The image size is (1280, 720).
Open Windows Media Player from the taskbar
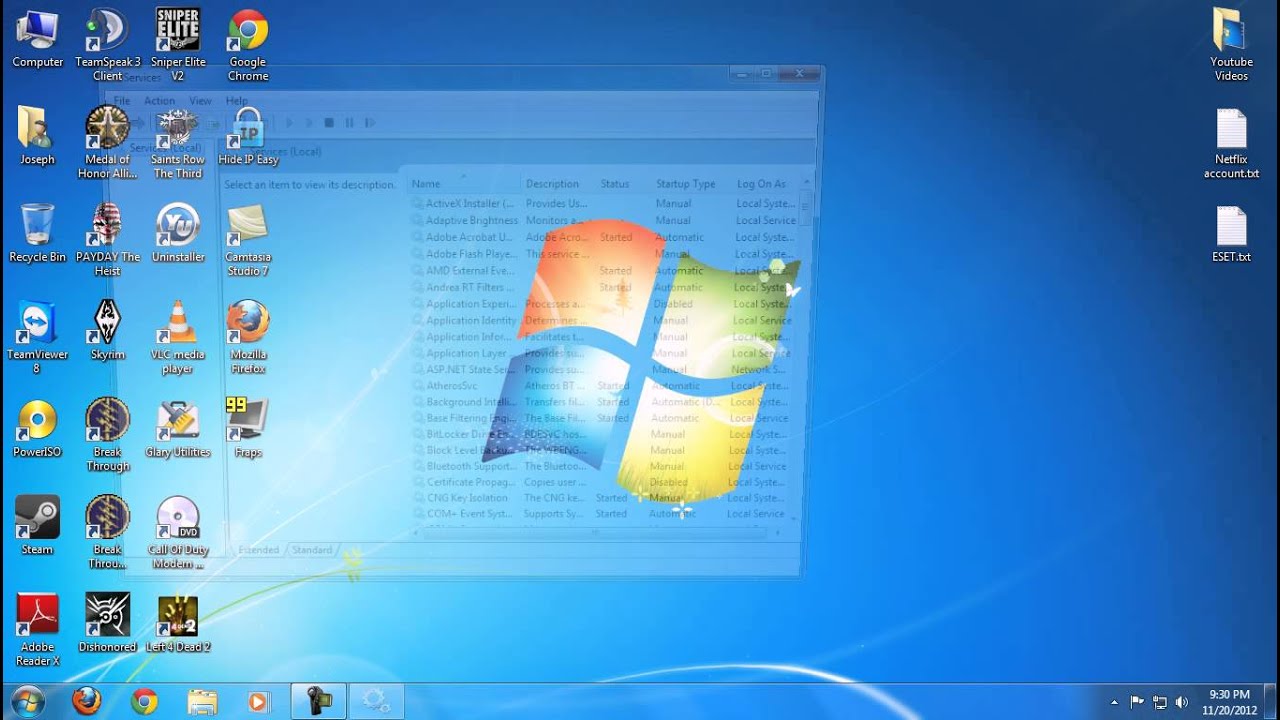pos(259,701)
